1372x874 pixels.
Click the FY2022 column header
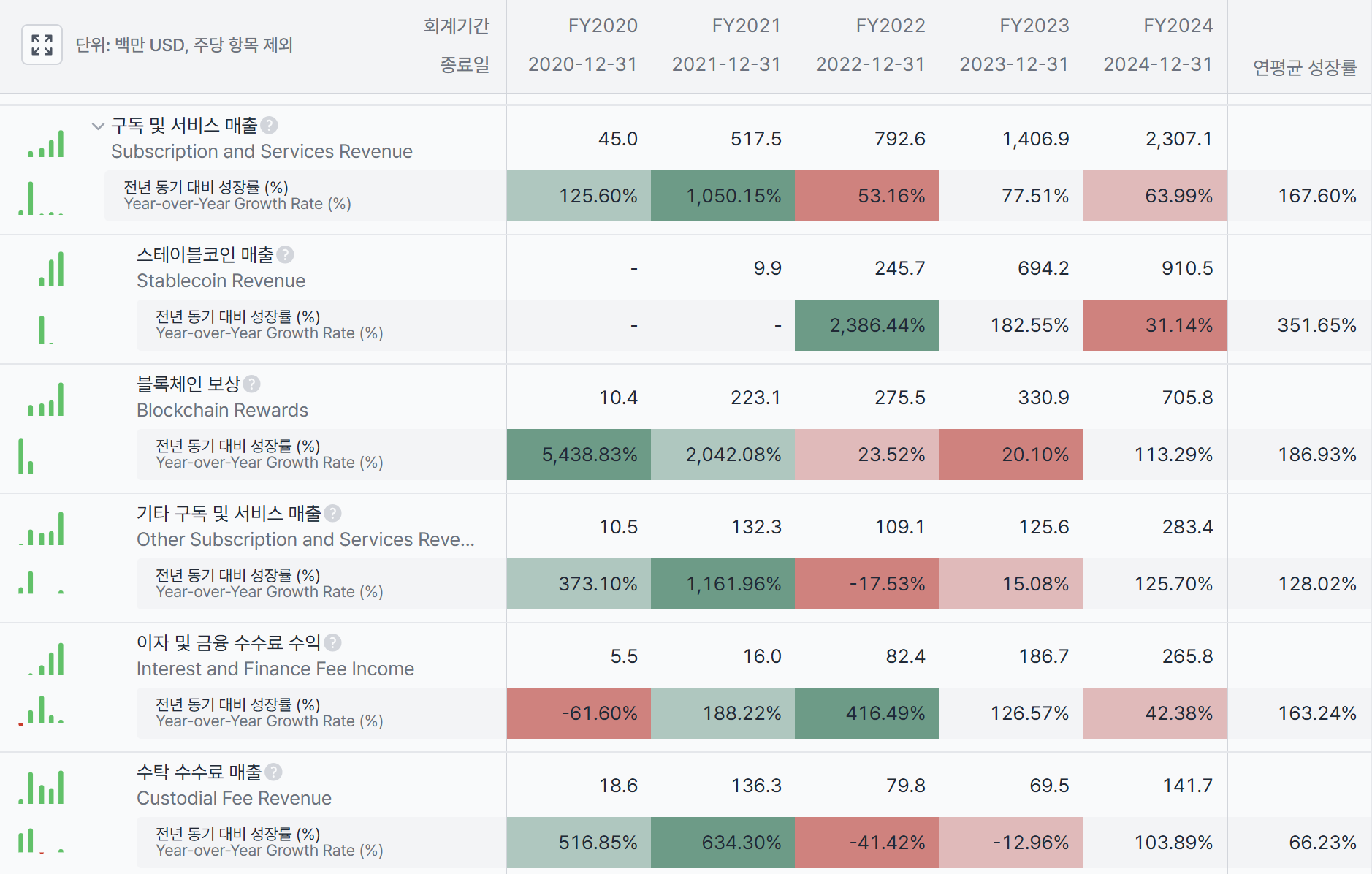[890, 26]
